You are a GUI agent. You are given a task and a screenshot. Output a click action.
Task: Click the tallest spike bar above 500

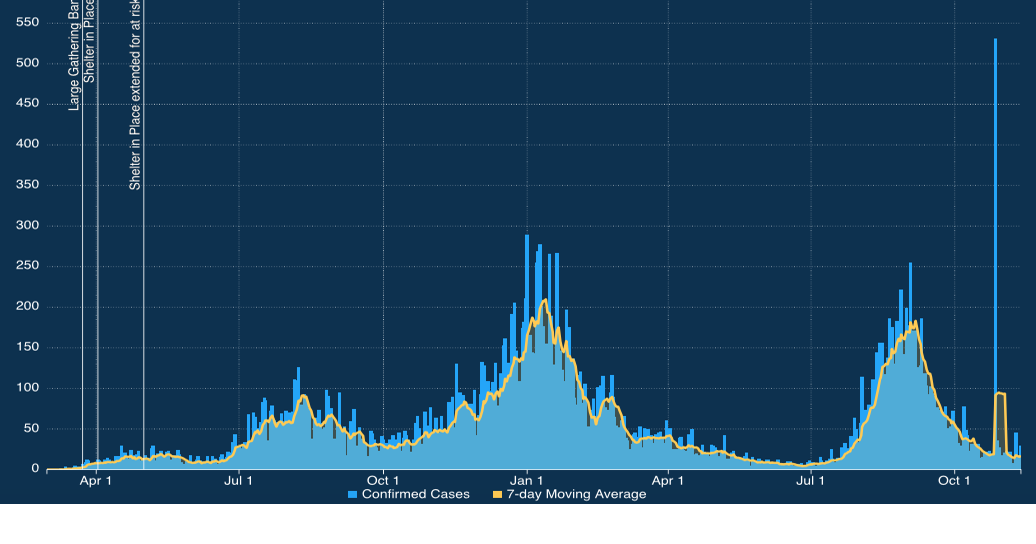click(x=995, y=200)
